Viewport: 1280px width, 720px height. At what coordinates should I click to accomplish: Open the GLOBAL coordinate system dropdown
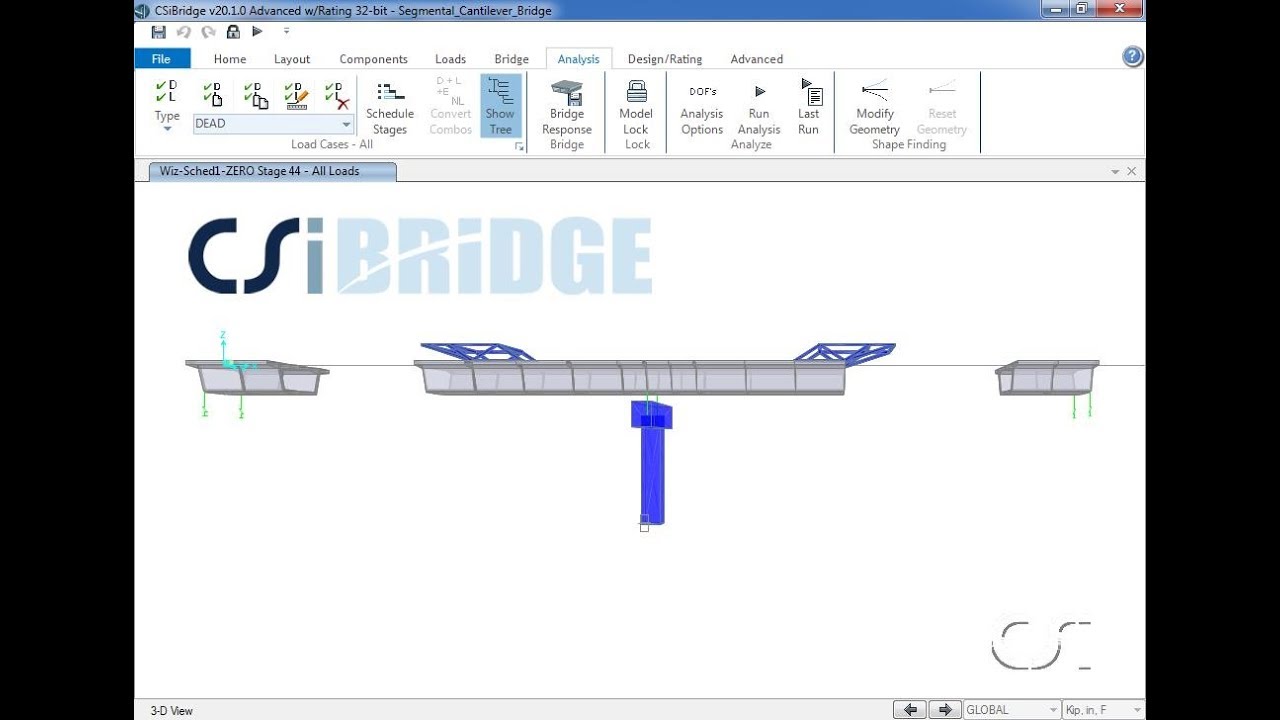pyautogui.click(x=1011, y=710)
